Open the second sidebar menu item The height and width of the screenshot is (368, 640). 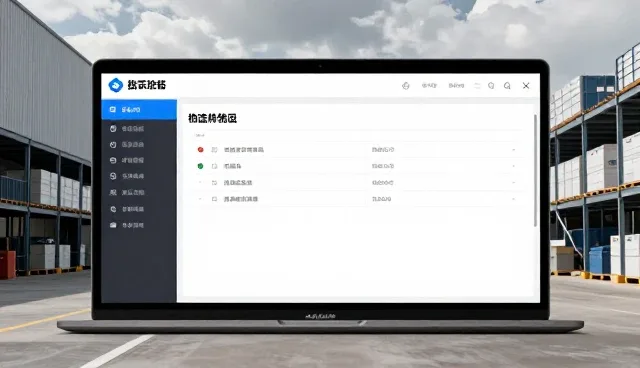tap(139, 129)
